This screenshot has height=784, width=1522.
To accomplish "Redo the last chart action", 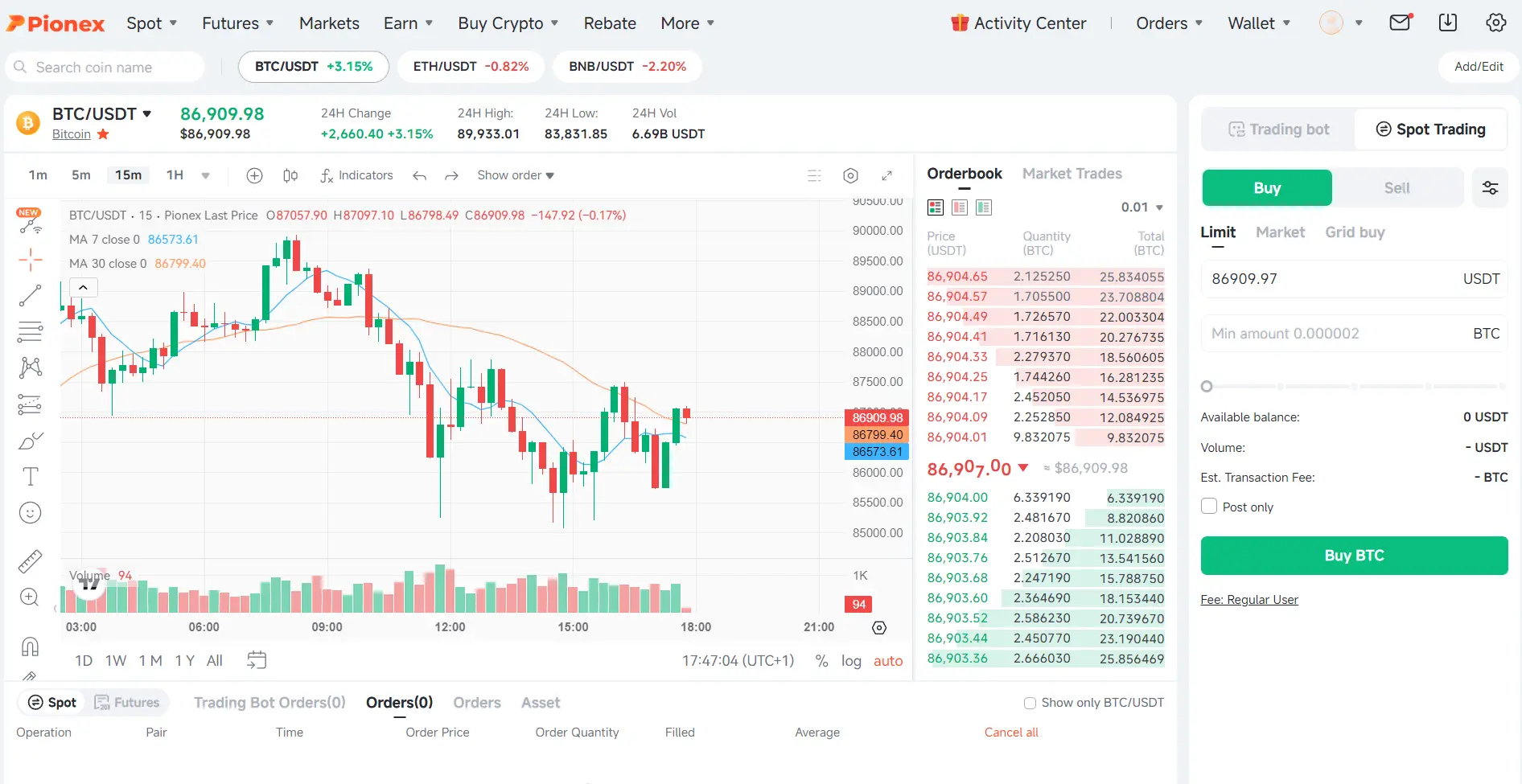I will (x=452, y=175).
